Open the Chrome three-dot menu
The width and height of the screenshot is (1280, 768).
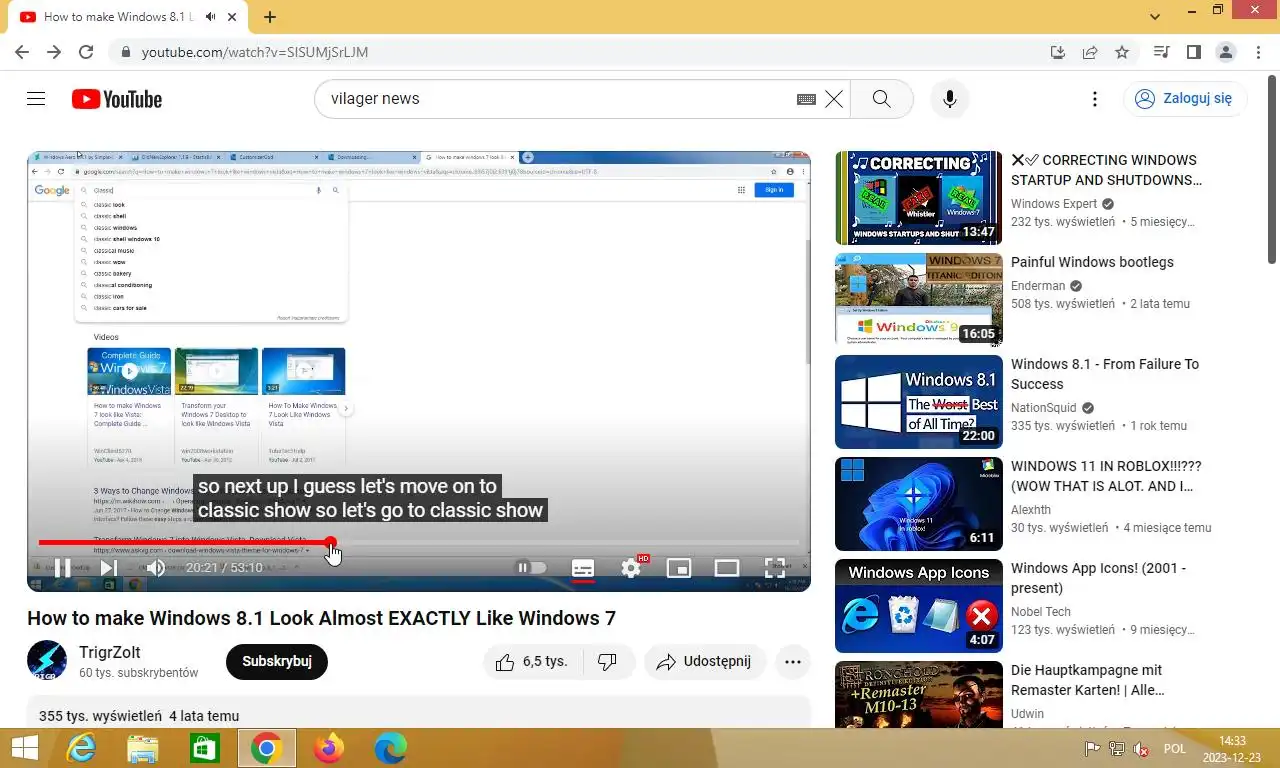(1257, 52)
